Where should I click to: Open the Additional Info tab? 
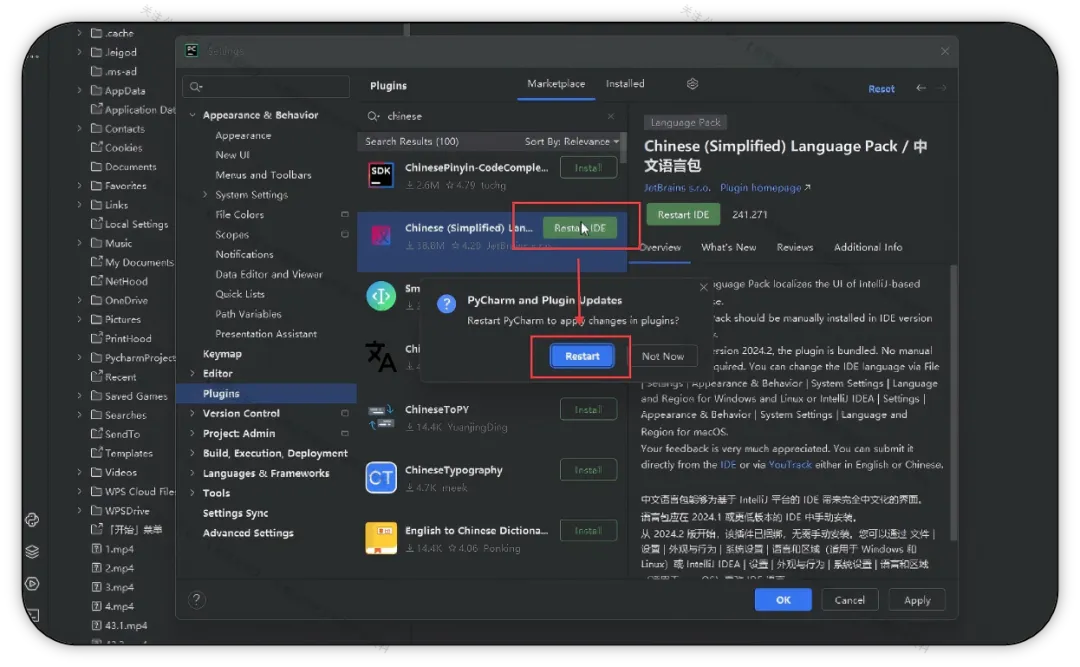(868, 247)
